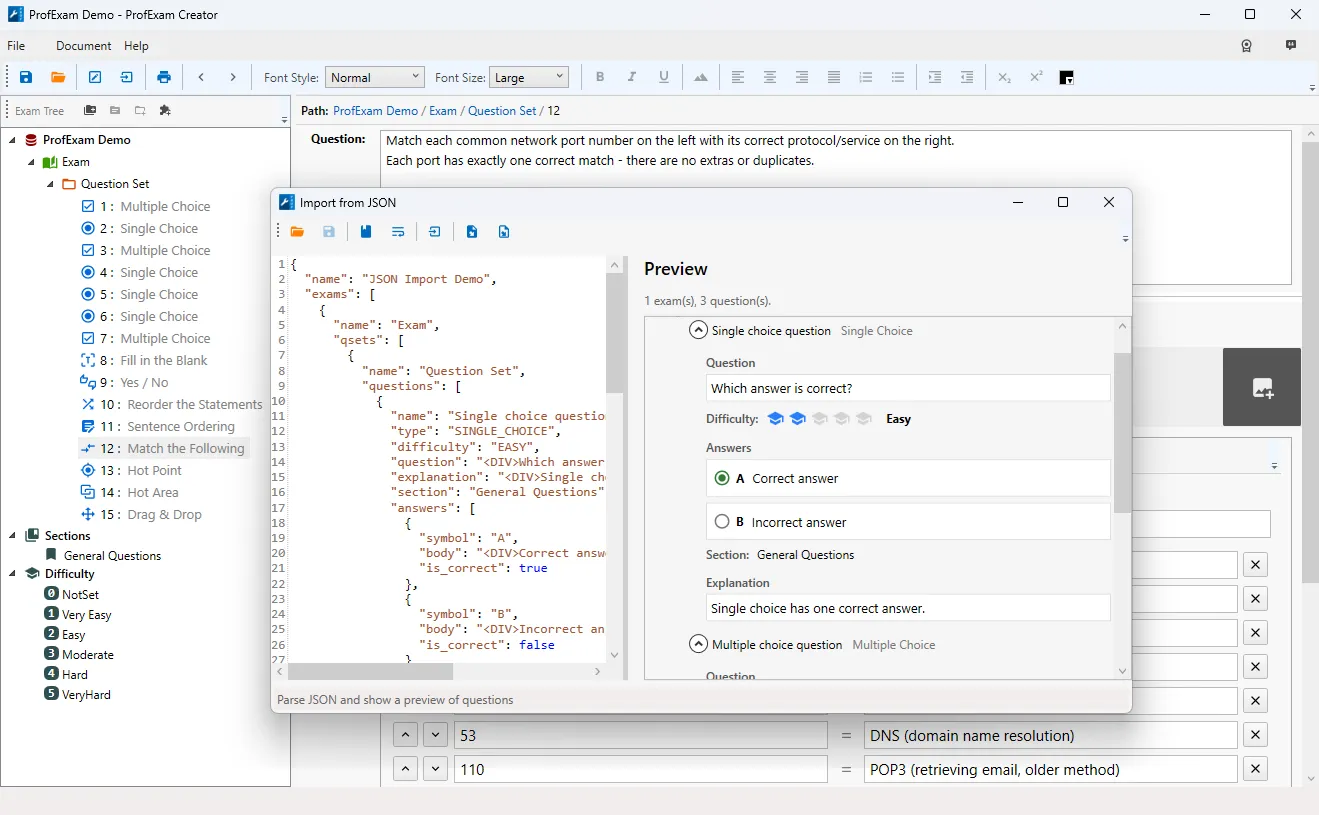The width and height of the screenshot is (1319, 815).
Task: Collapse the Exam tree node
Action: point(31,162)
